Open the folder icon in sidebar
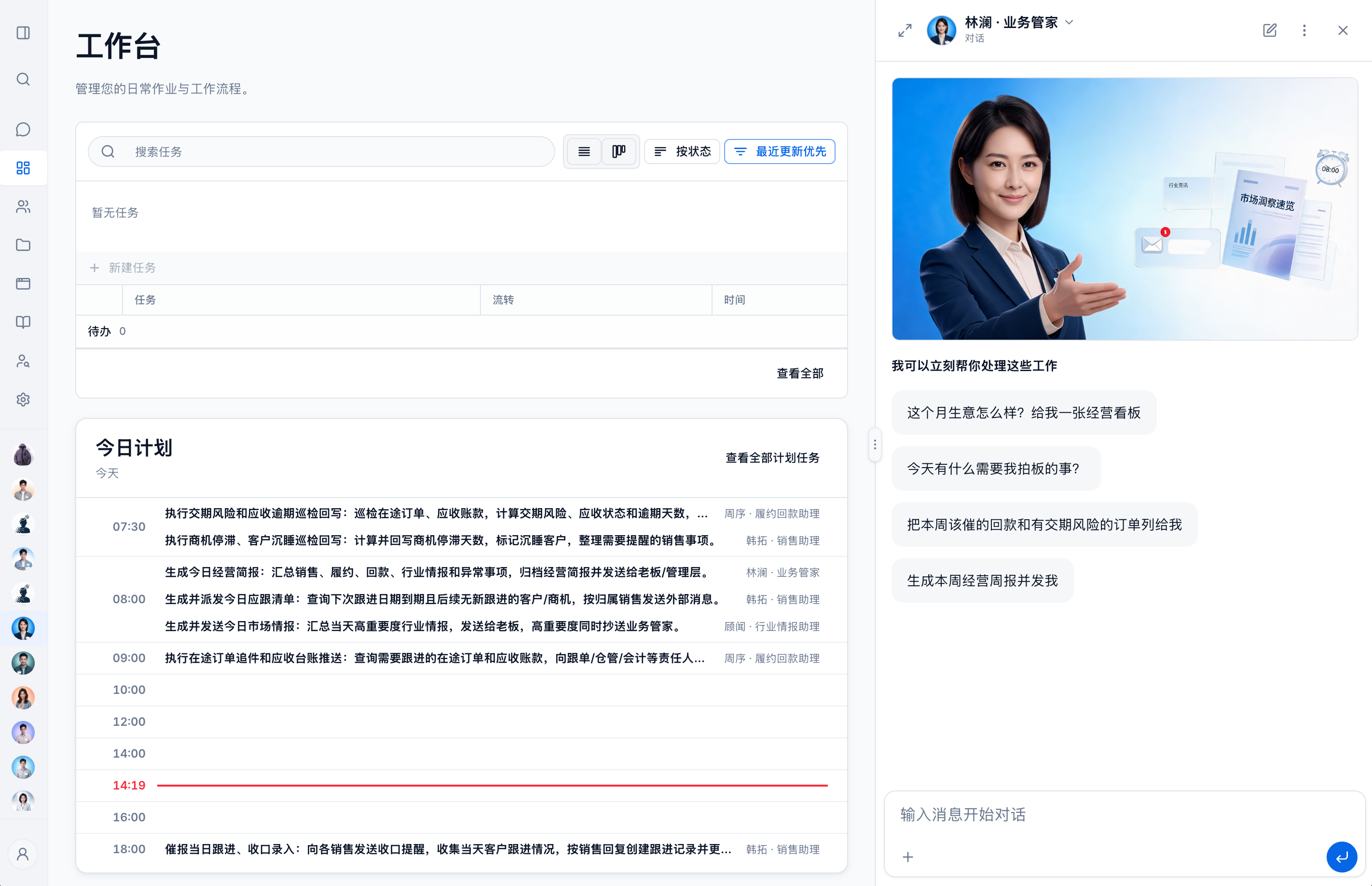1372x886 pixels. [23, 245]
